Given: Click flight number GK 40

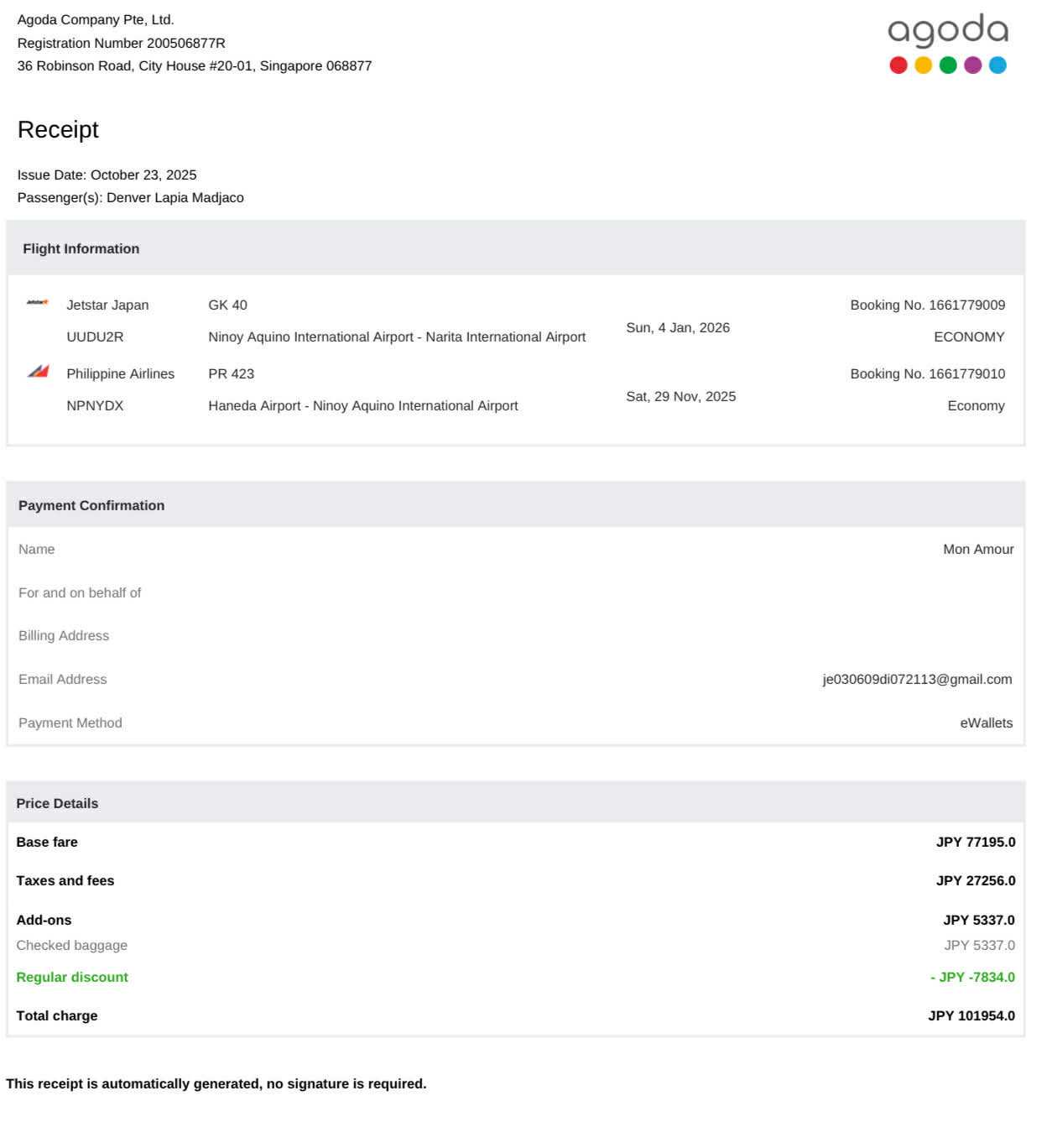Looking at the screenshot, I should (x=227, y=305).
